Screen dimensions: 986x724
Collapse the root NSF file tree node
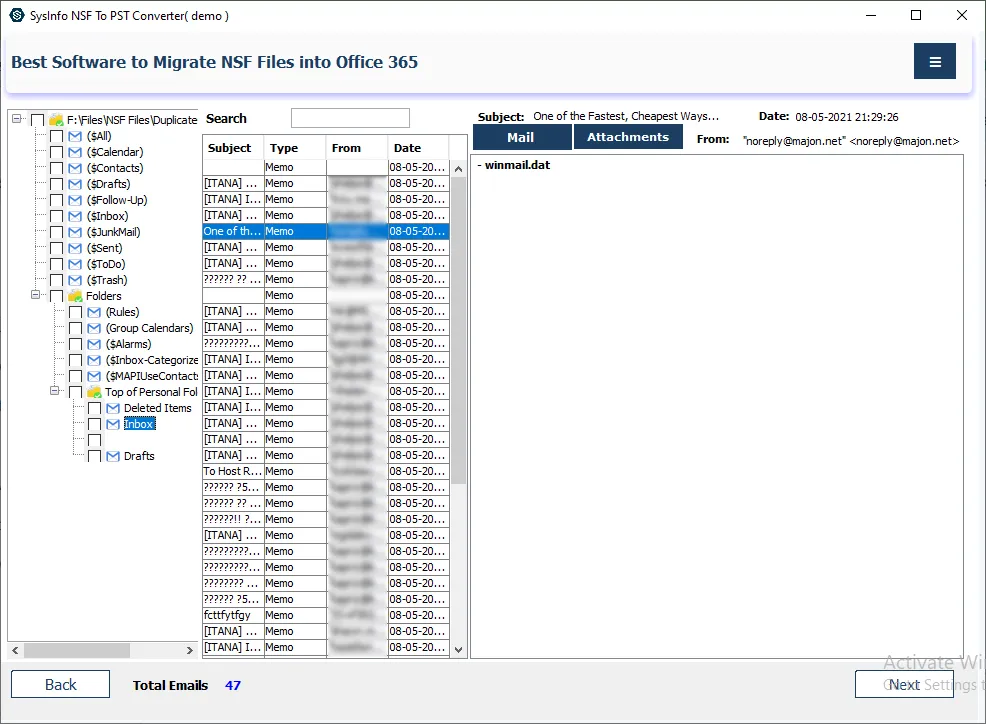18,120
